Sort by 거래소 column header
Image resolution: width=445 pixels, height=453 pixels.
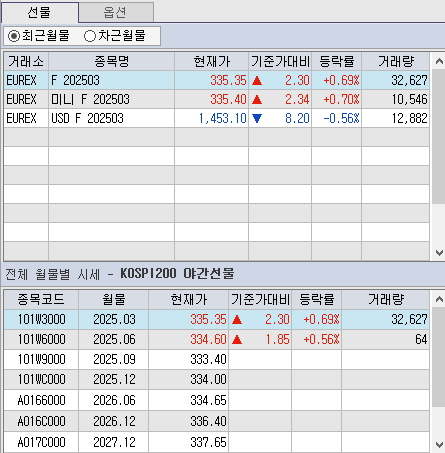coord(26,61)
